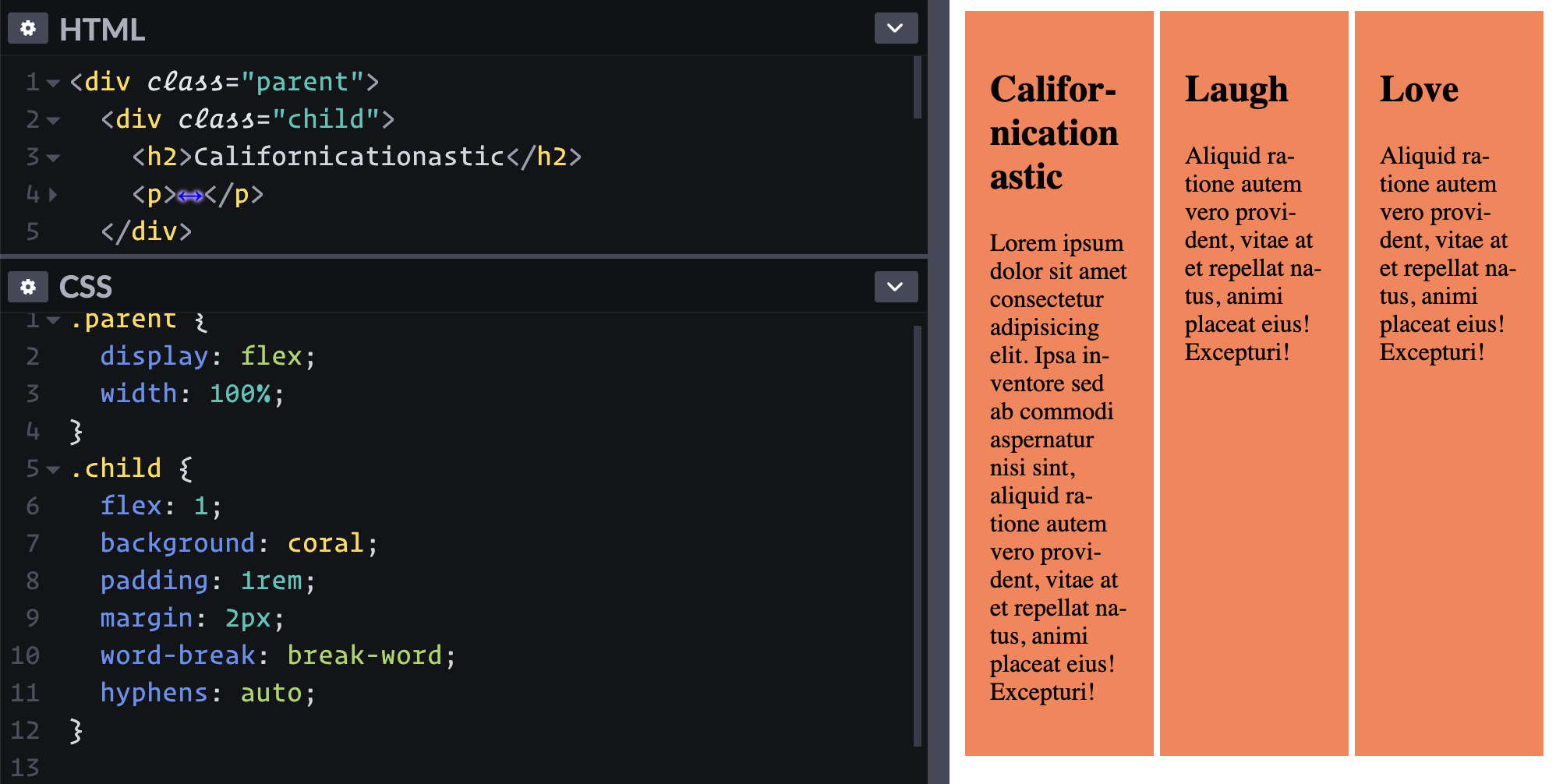This screenshot has height=784, width=1556.
Task: Click the CSS editor vertical scrollbar
Action: [918, 536]
